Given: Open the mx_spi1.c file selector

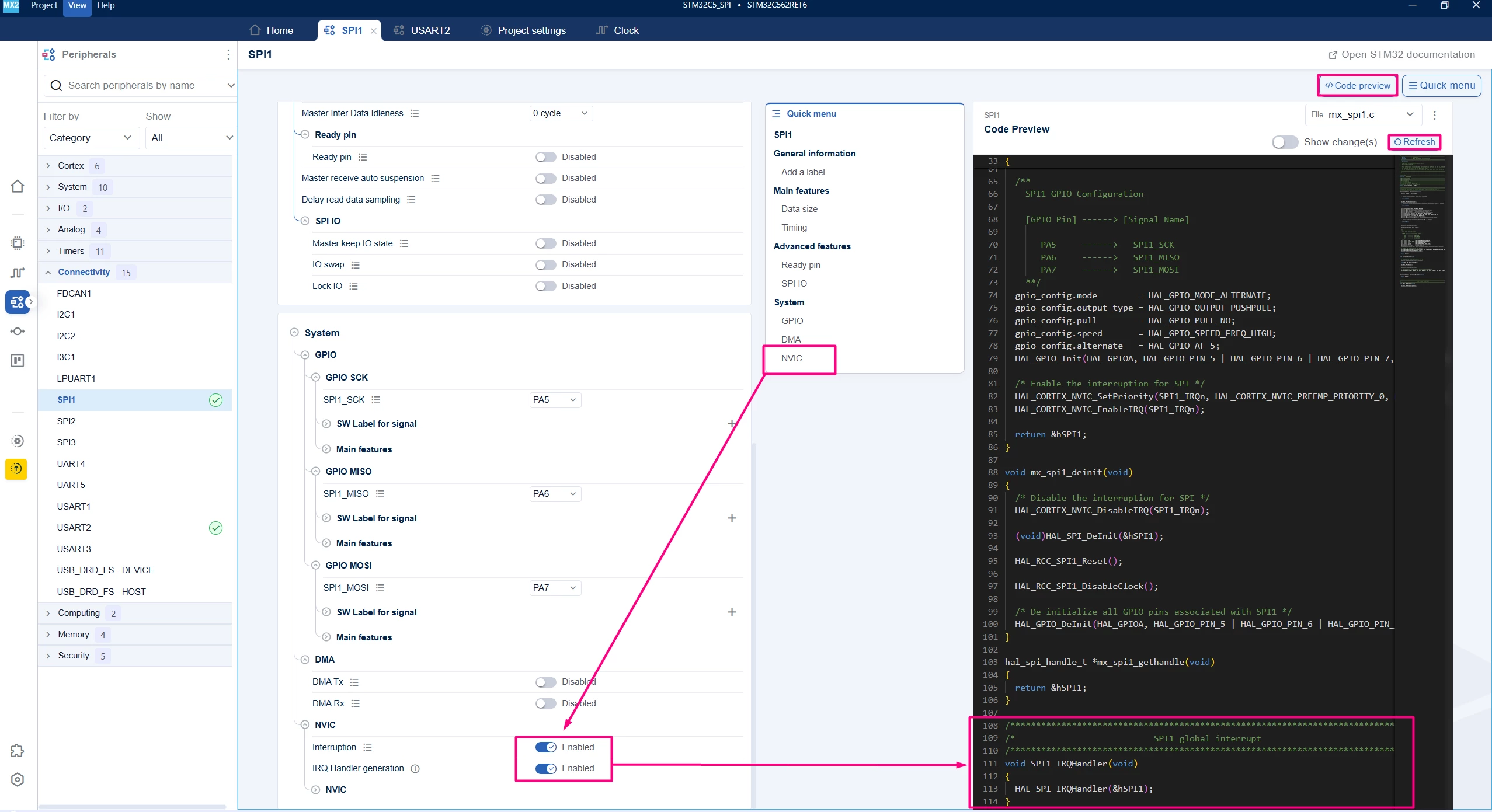Looking at the screenshot, I should point(1362,114).
